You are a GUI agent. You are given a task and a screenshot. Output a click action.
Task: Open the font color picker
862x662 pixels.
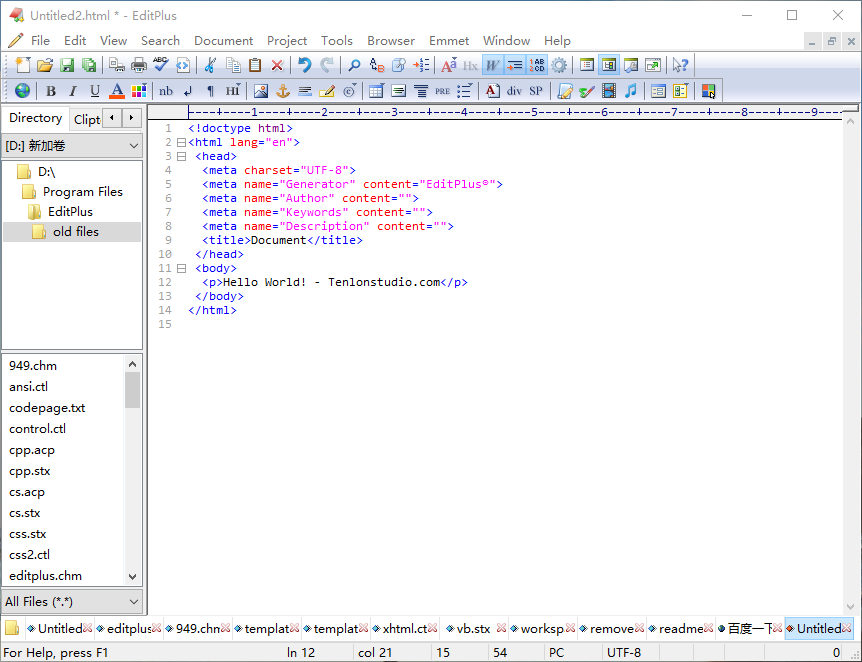(117, 91)
